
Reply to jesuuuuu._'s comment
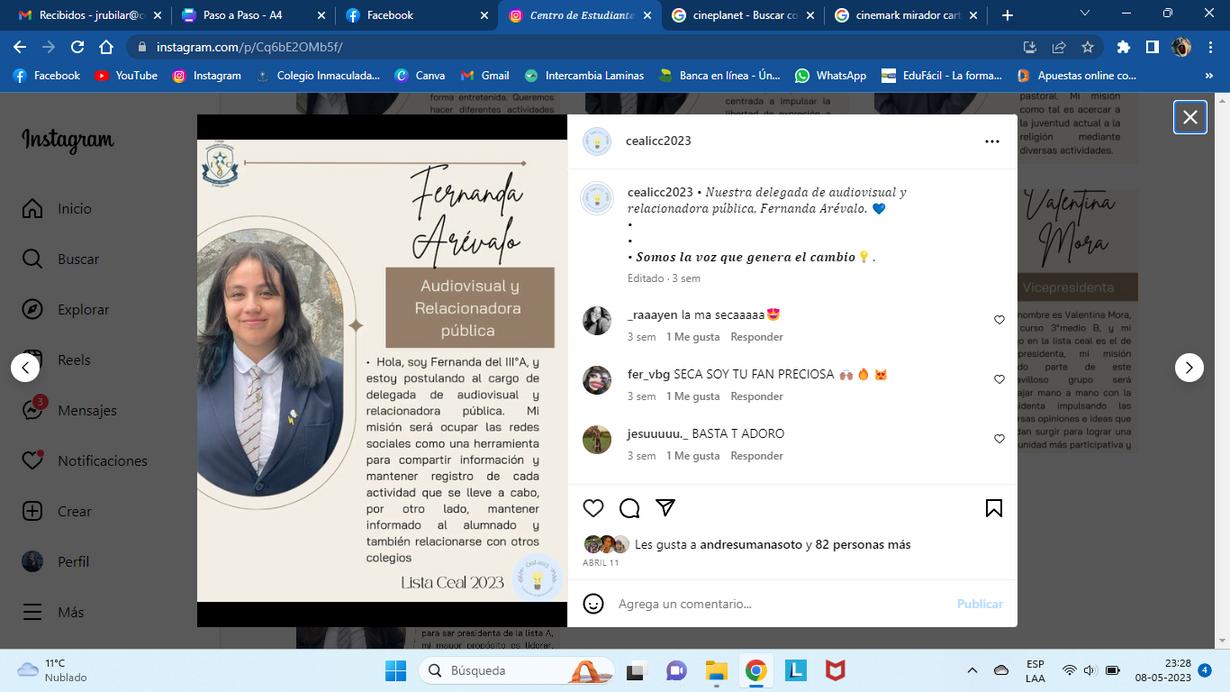click(x=756, y=456)
